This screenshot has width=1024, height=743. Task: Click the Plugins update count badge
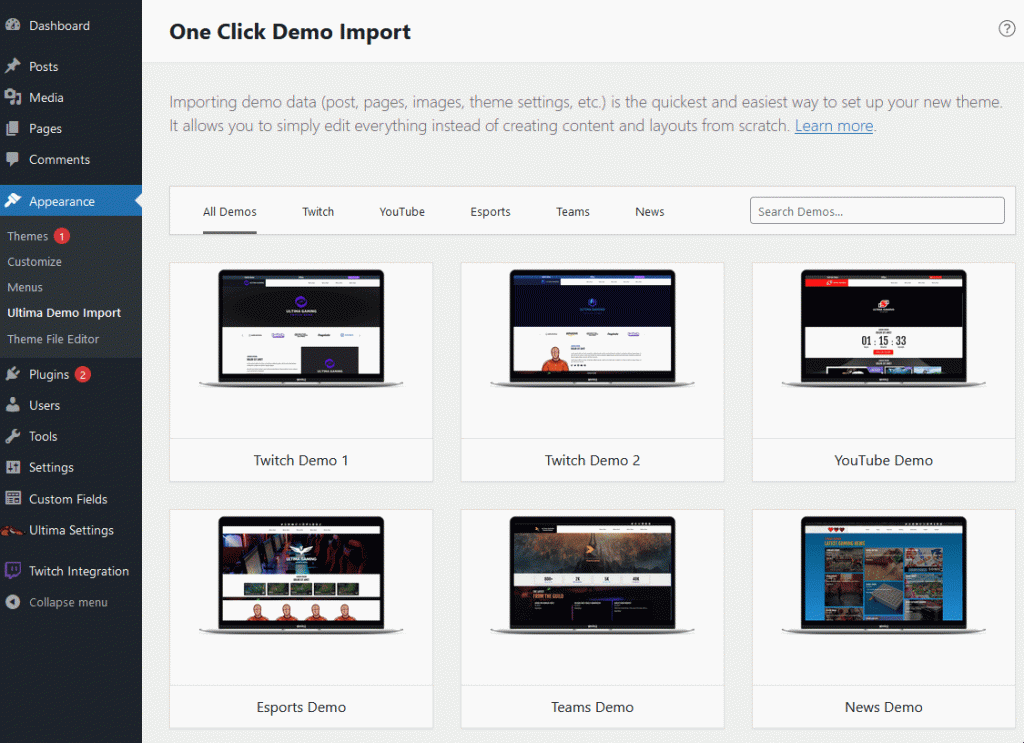click(x=82, y=375)
